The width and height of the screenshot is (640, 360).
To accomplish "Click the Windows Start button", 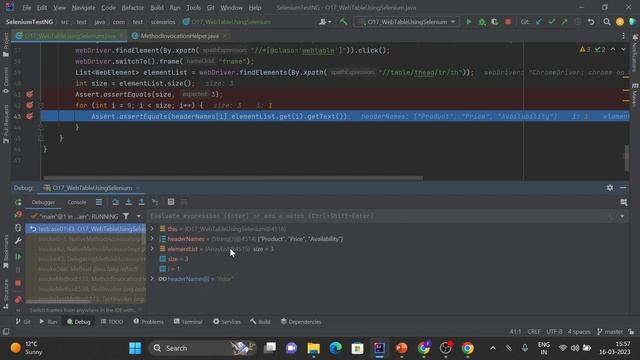I will click(135, 348).
